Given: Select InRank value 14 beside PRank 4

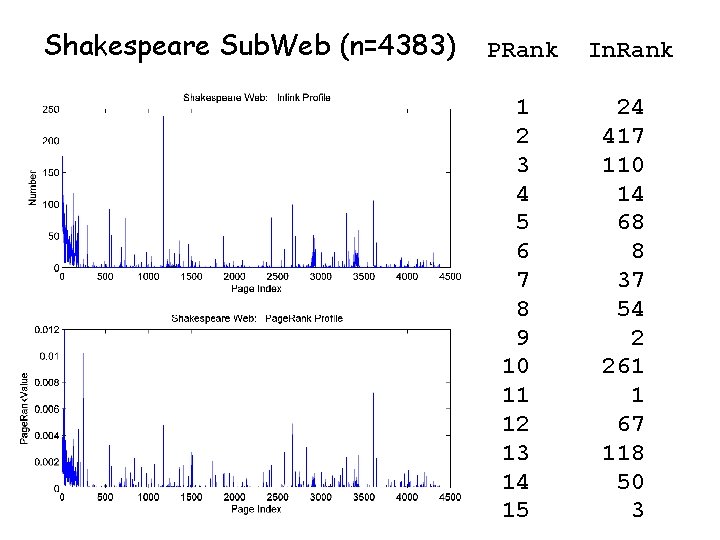Looking at the screenshot, I should 630,194.
